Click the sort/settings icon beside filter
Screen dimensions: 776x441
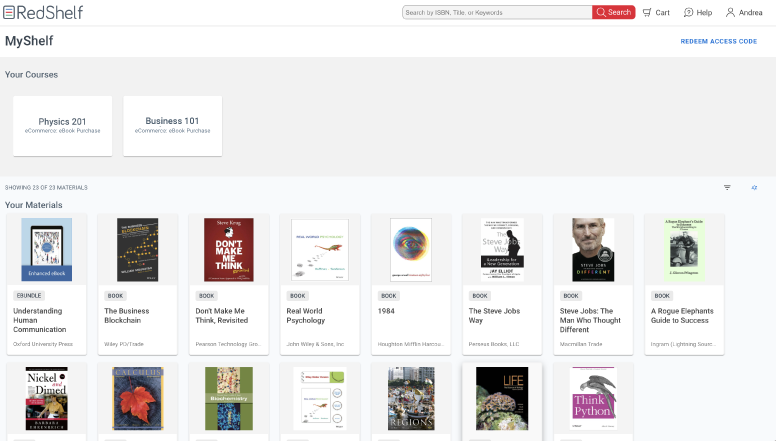pyautogui.click(x=754, y=188)
